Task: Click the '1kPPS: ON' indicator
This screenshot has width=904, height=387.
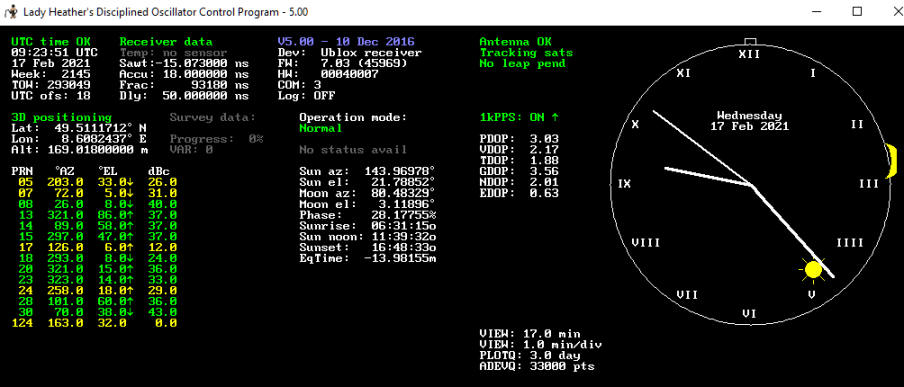Action: [x=519, y=117]
